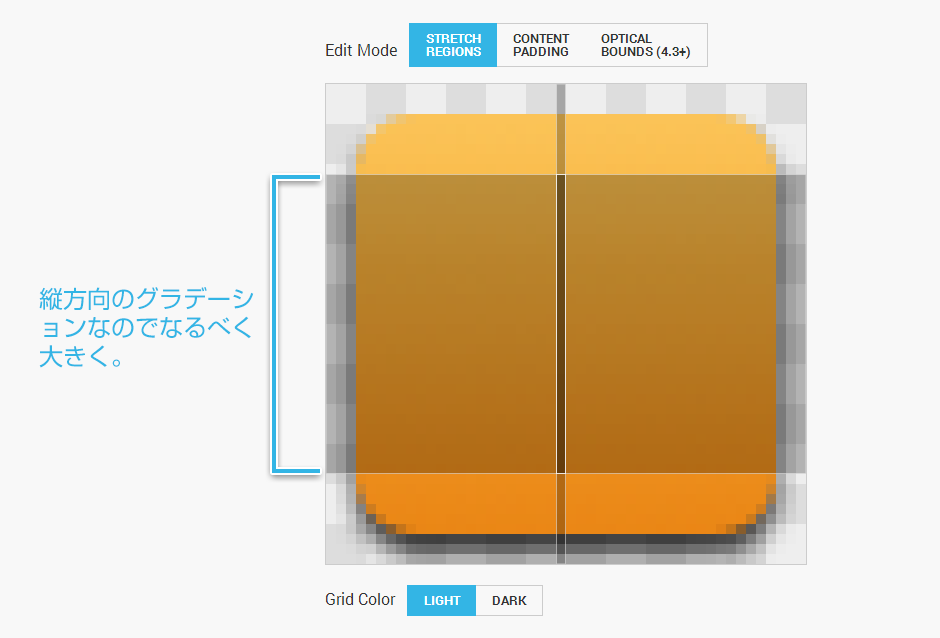The width and height of the screenshot is (940, 638).
Task: Select the narrow vertical stretch strip
Action: (561, 324)
